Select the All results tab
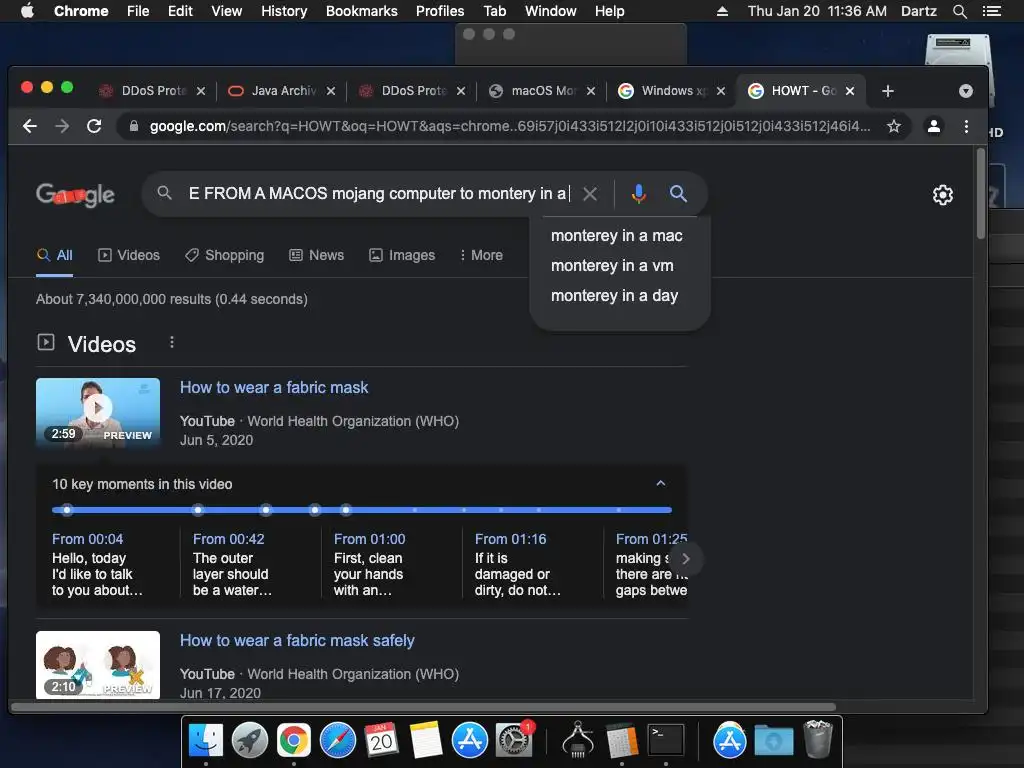 tap(54, 255)
